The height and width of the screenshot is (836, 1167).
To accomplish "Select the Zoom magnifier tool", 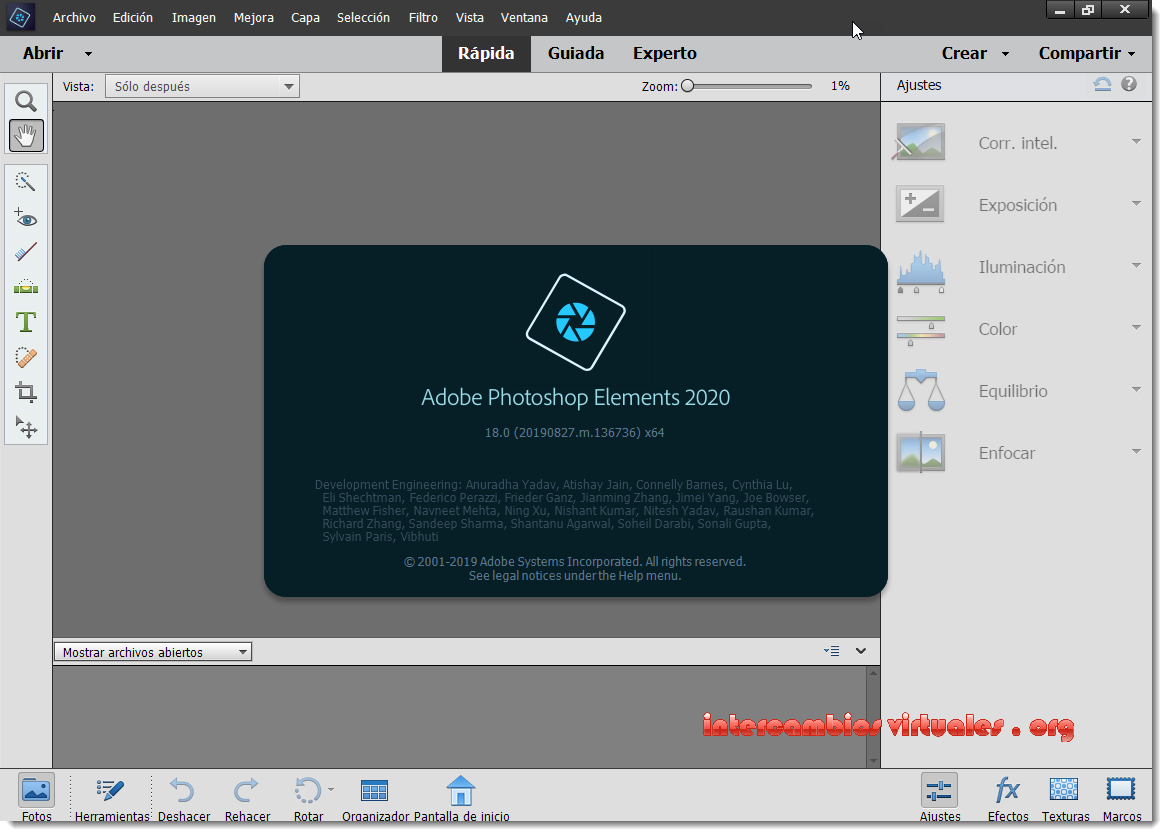I will [x=26, y=101].
